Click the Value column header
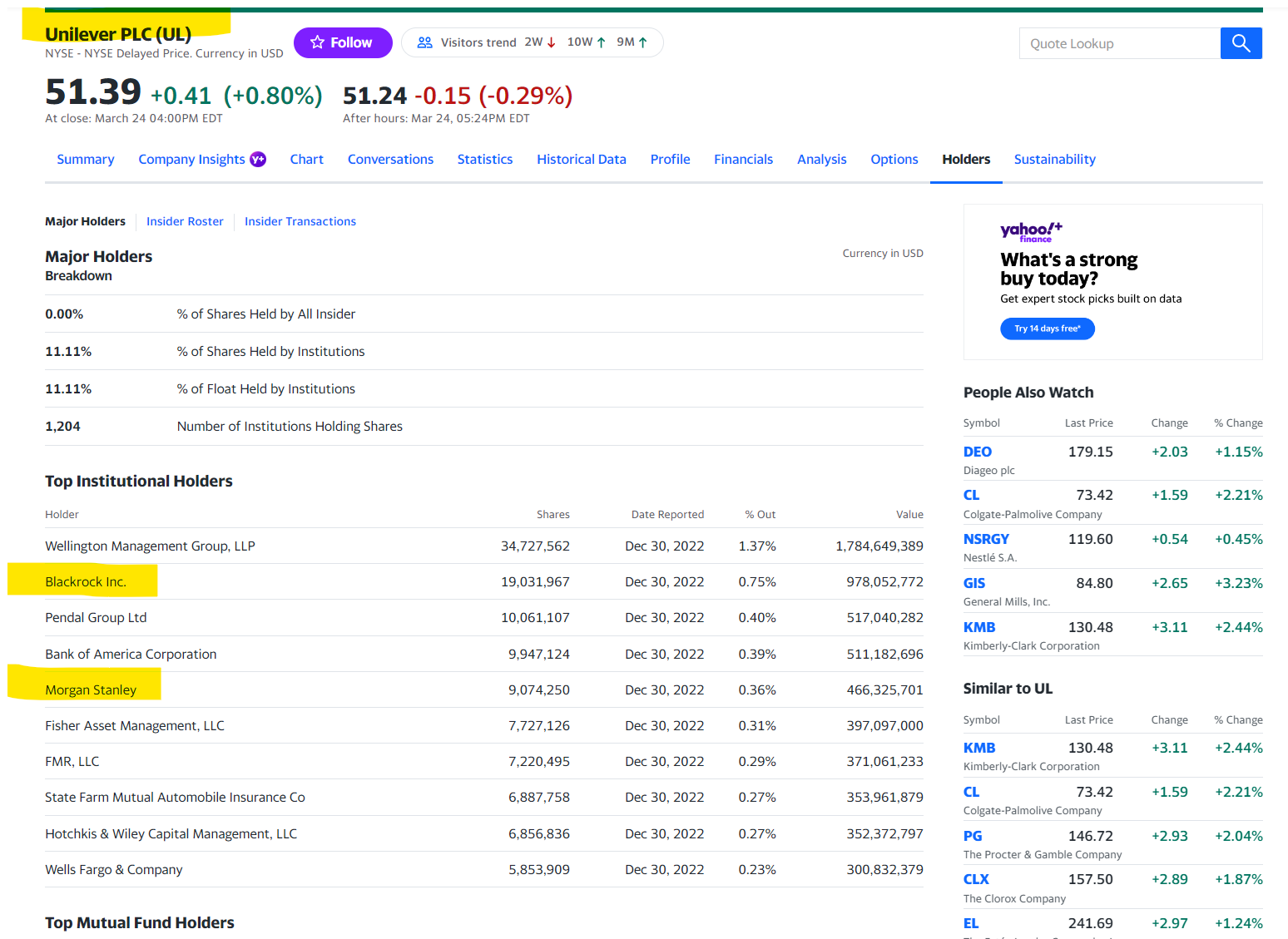This screenshot has width=1288, height=939. coord(909,514)
